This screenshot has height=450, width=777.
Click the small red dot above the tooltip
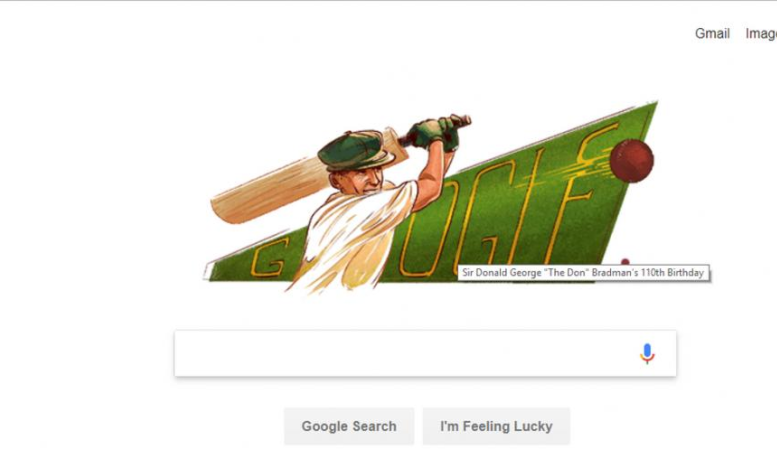click(625, 262)
